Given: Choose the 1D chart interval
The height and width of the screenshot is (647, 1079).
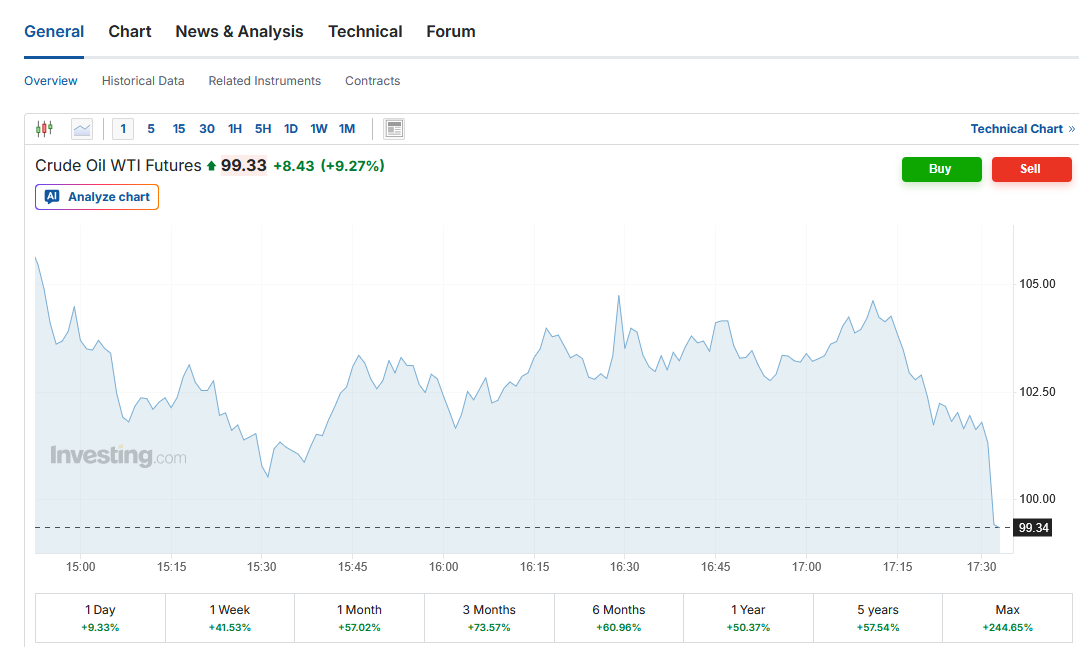Looking at the screenshot, I should click(x=291, y=129).
